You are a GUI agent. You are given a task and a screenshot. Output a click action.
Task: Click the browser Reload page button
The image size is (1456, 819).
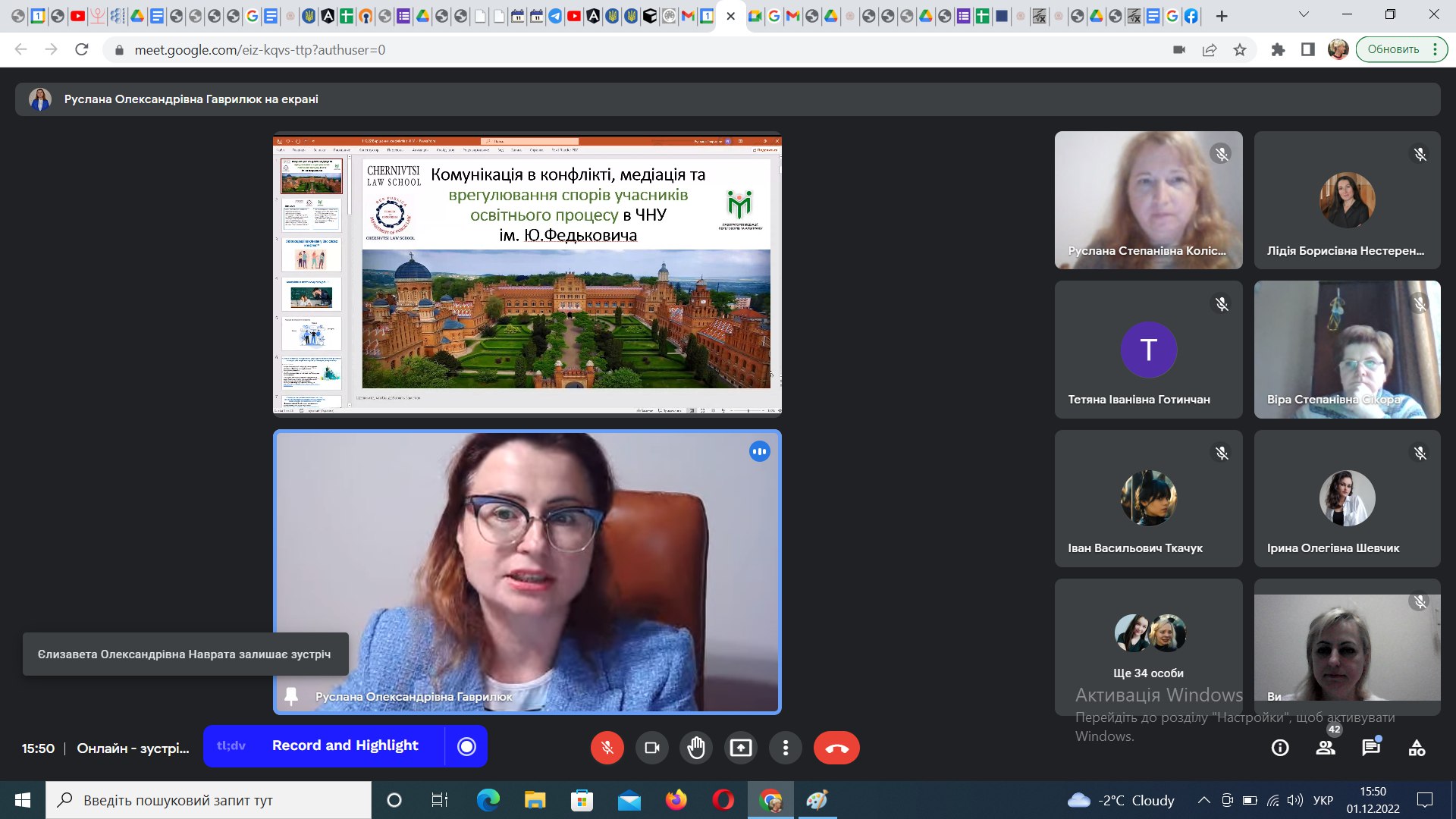tap(82, 49)
